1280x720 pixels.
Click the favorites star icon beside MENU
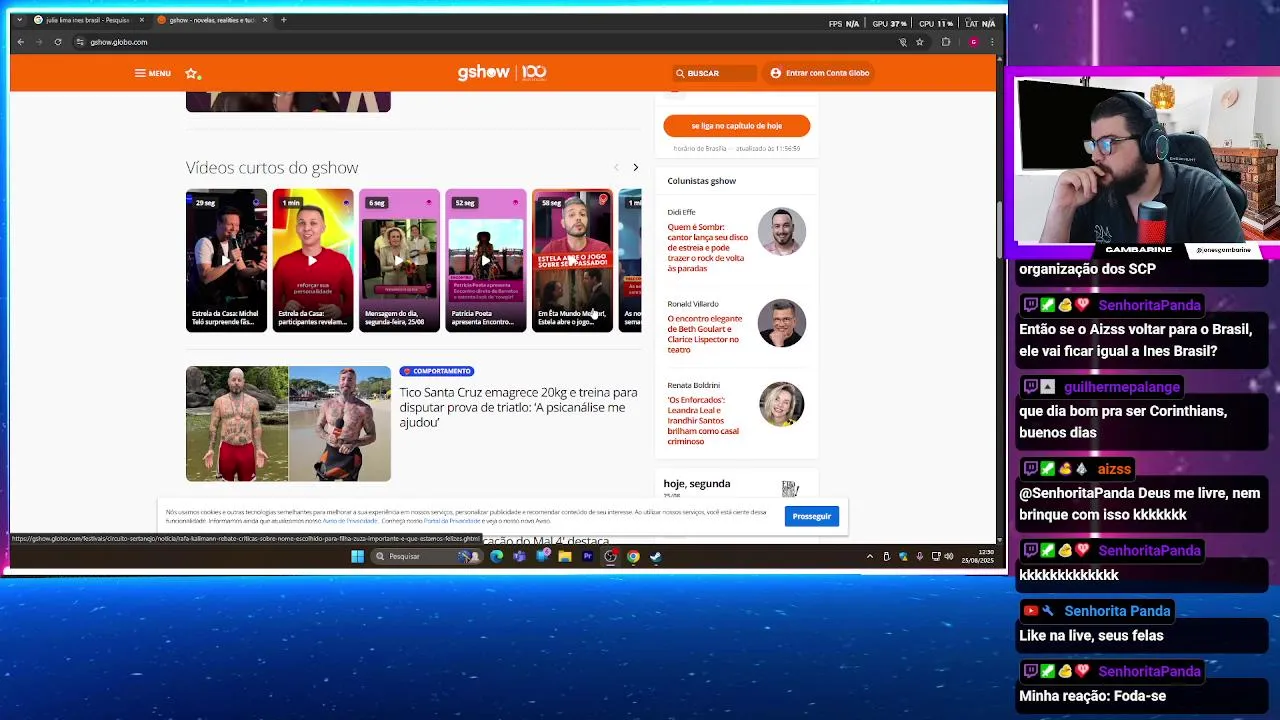point(192,73)
